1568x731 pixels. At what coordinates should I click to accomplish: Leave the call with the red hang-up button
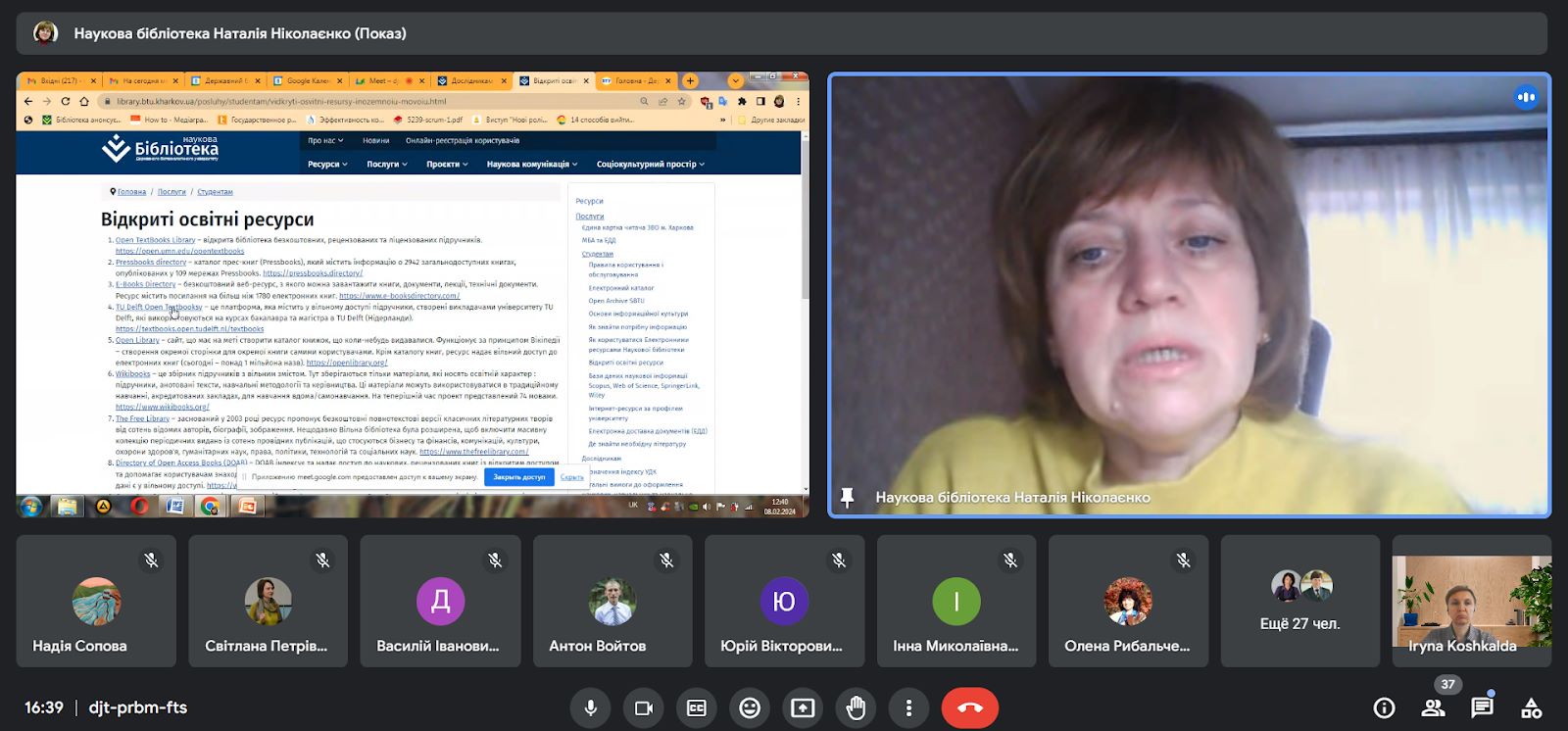[970, 707]
